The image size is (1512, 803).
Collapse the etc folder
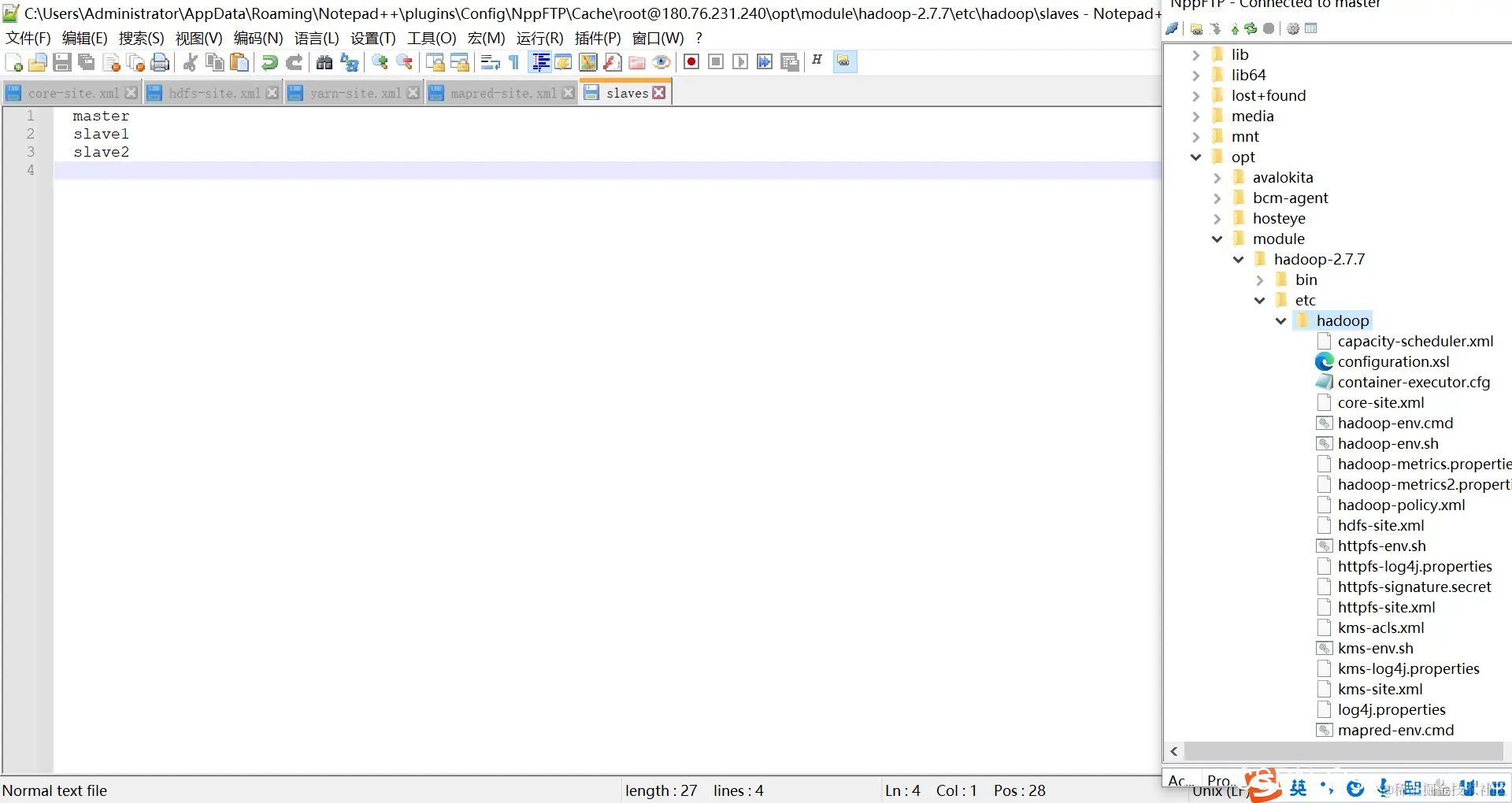point(1259,300)
